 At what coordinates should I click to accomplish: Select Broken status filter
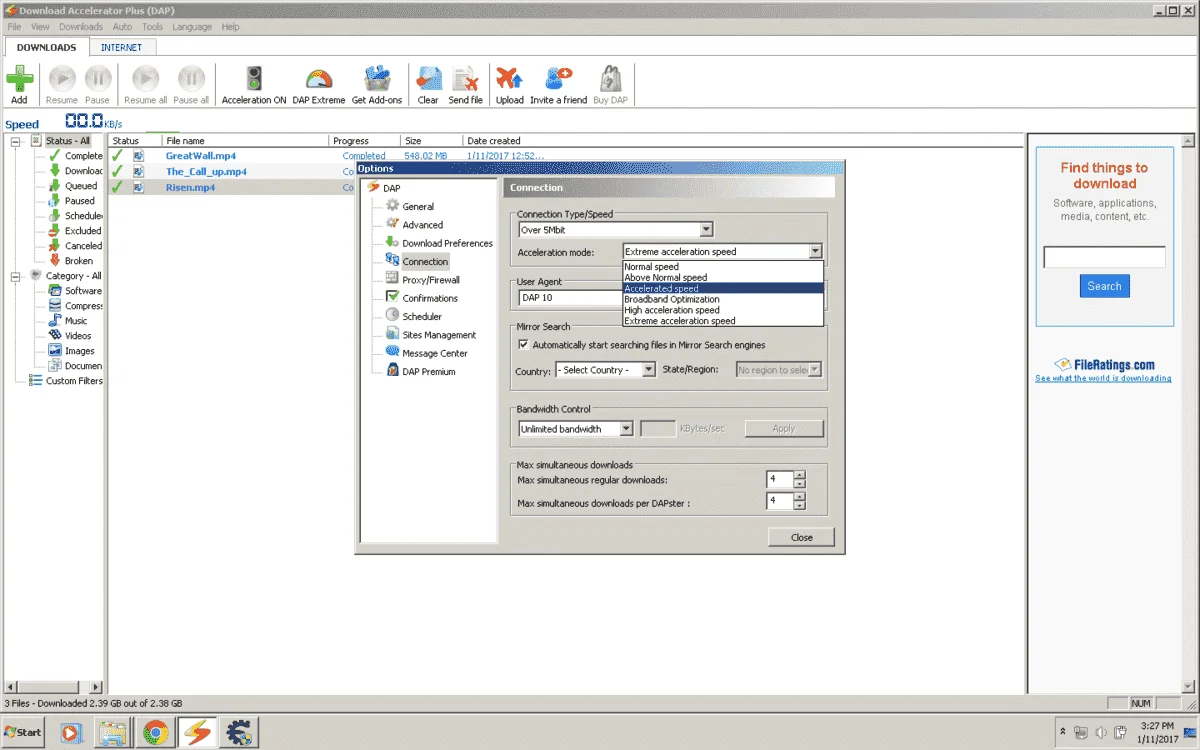click(x=71, y=261)
